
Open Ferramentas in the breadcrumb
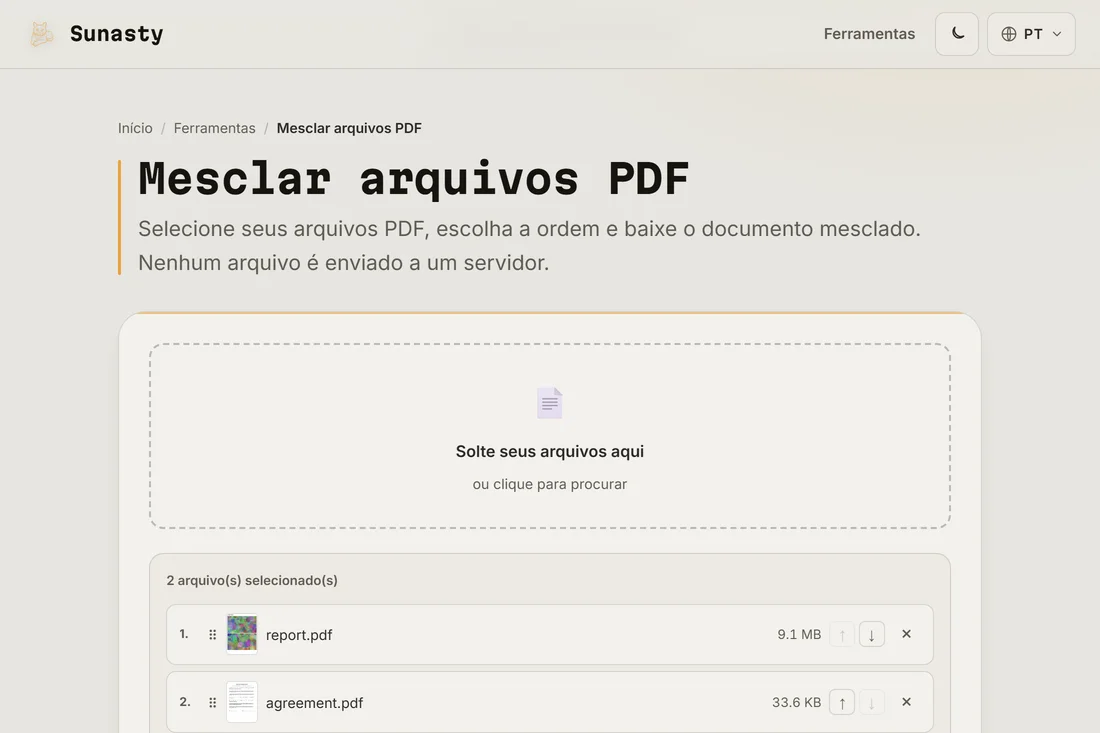tap(215, 128)
